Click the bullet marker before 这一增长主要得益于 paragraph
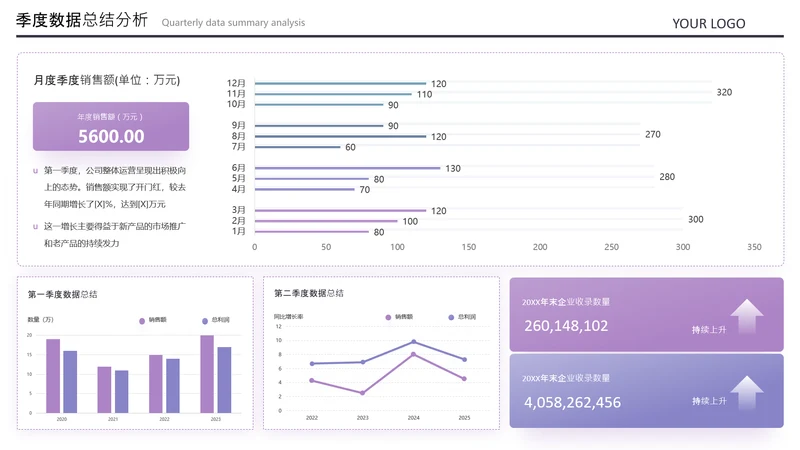800x450 pixels. 35,227
